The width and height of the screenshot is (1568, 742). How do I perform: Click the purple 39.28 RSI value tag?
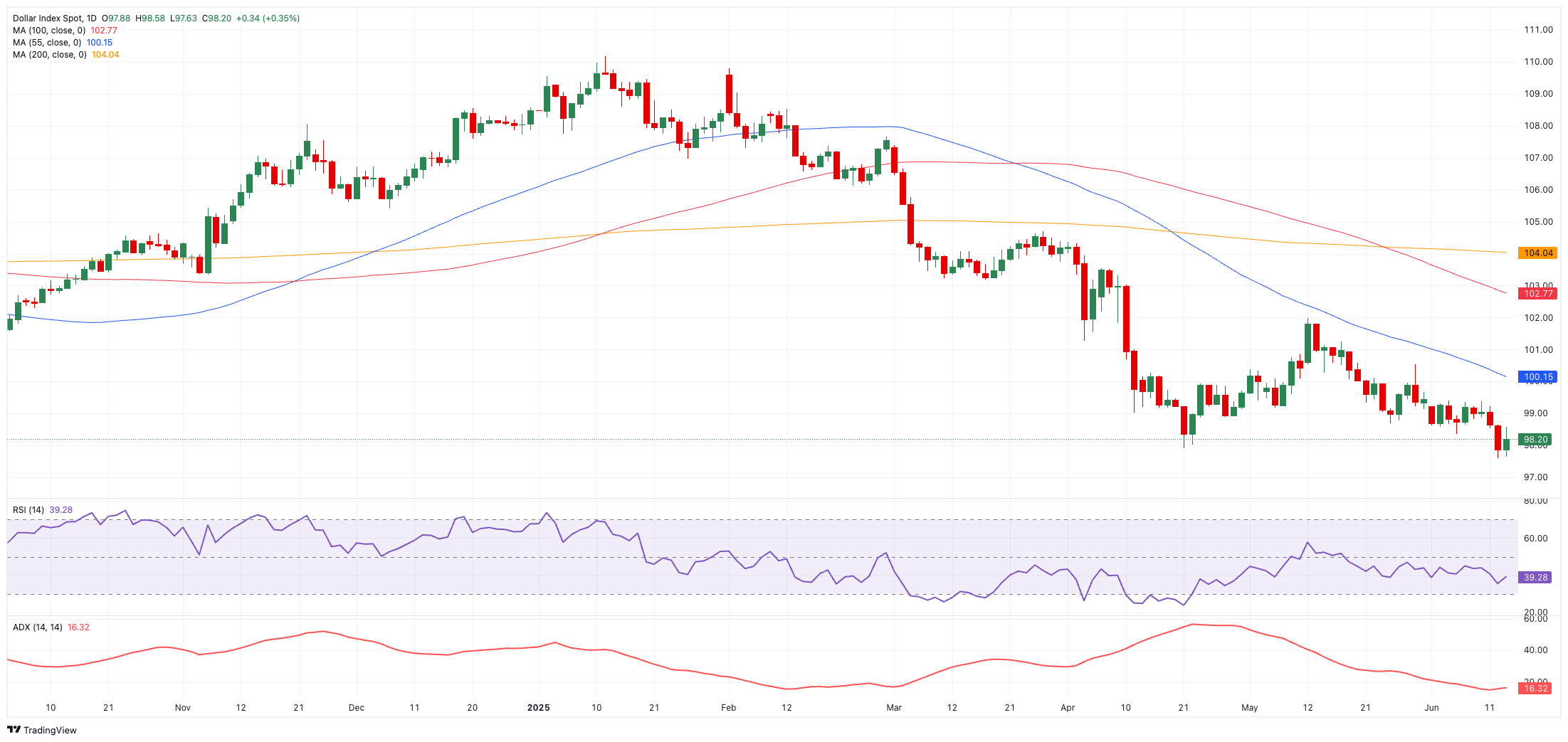tap(1535, 578)
